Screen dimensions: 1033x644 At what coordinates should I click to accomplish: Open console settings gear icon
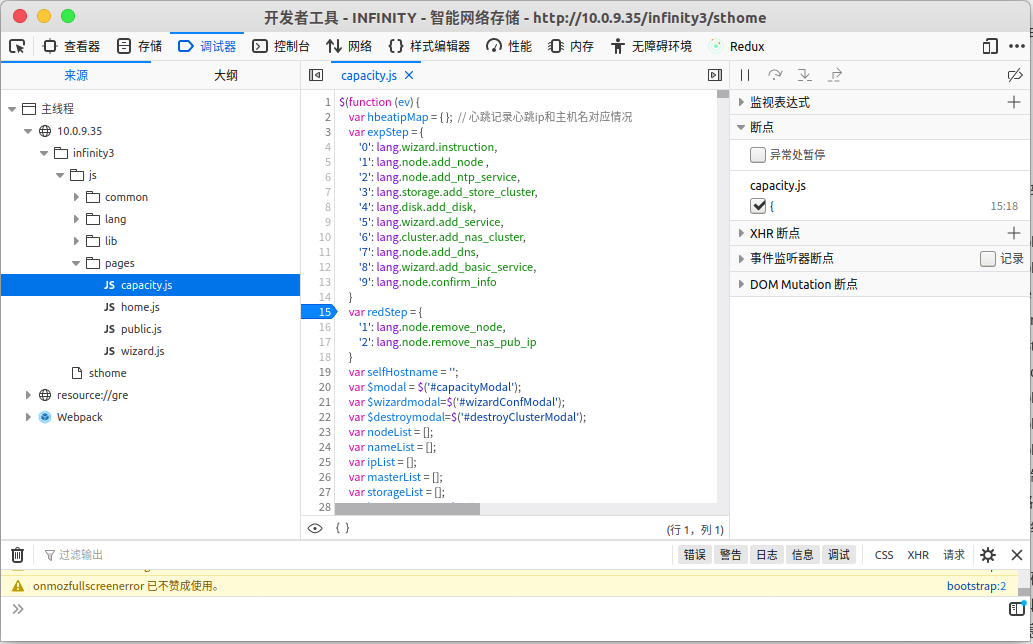tap(988, 555)
